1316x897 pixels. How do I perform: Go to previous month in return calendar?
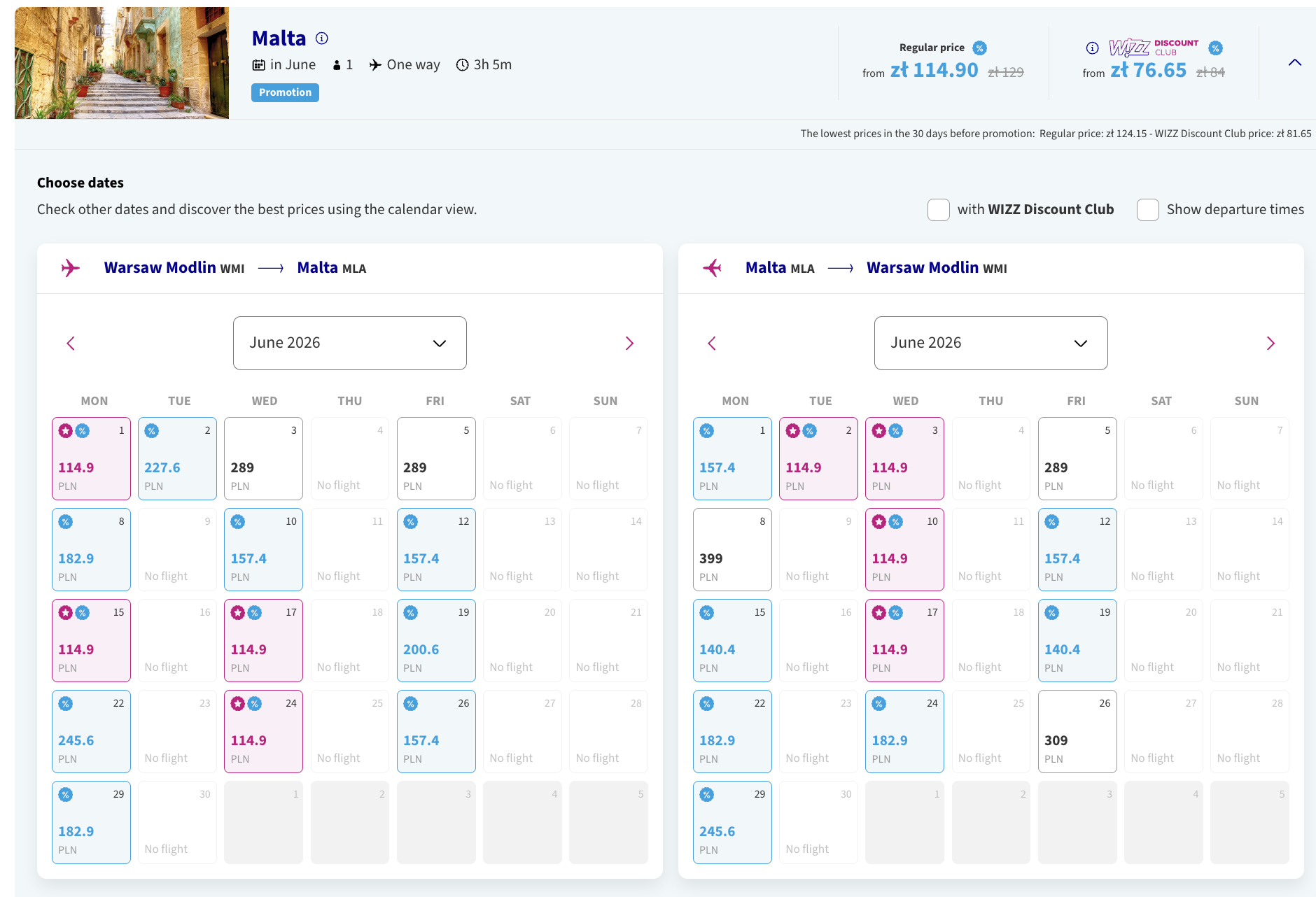[712, 343]
